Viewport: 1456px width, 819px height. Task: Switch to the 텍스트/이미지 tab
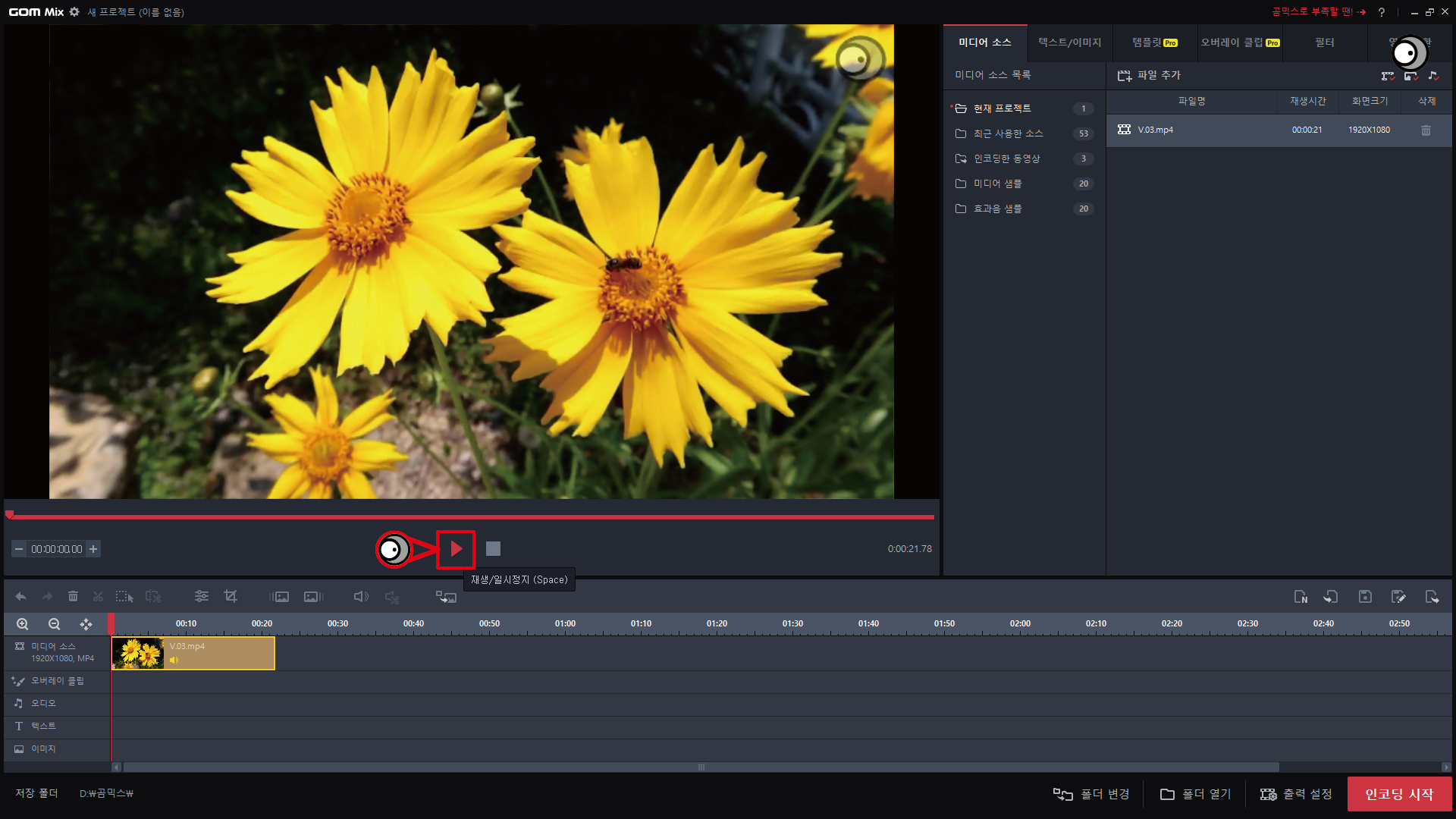pos(1069,42)
